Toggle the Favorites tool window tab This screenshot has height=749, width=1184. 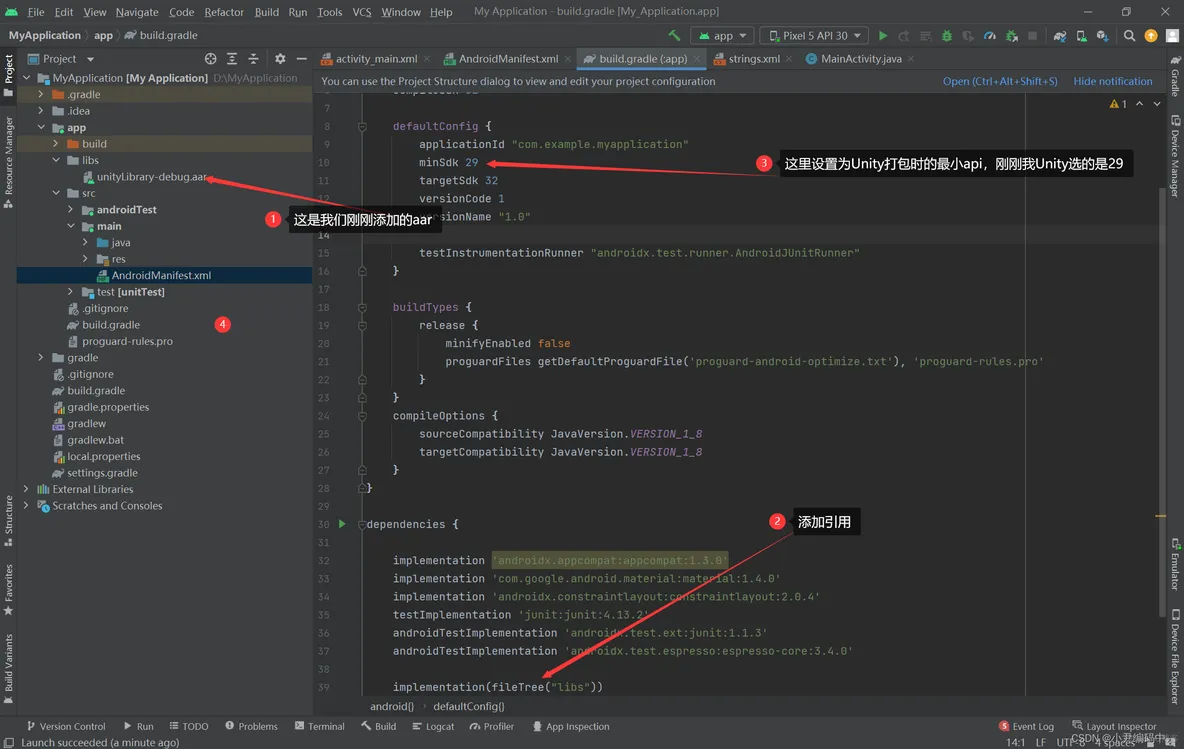point(8,589)
